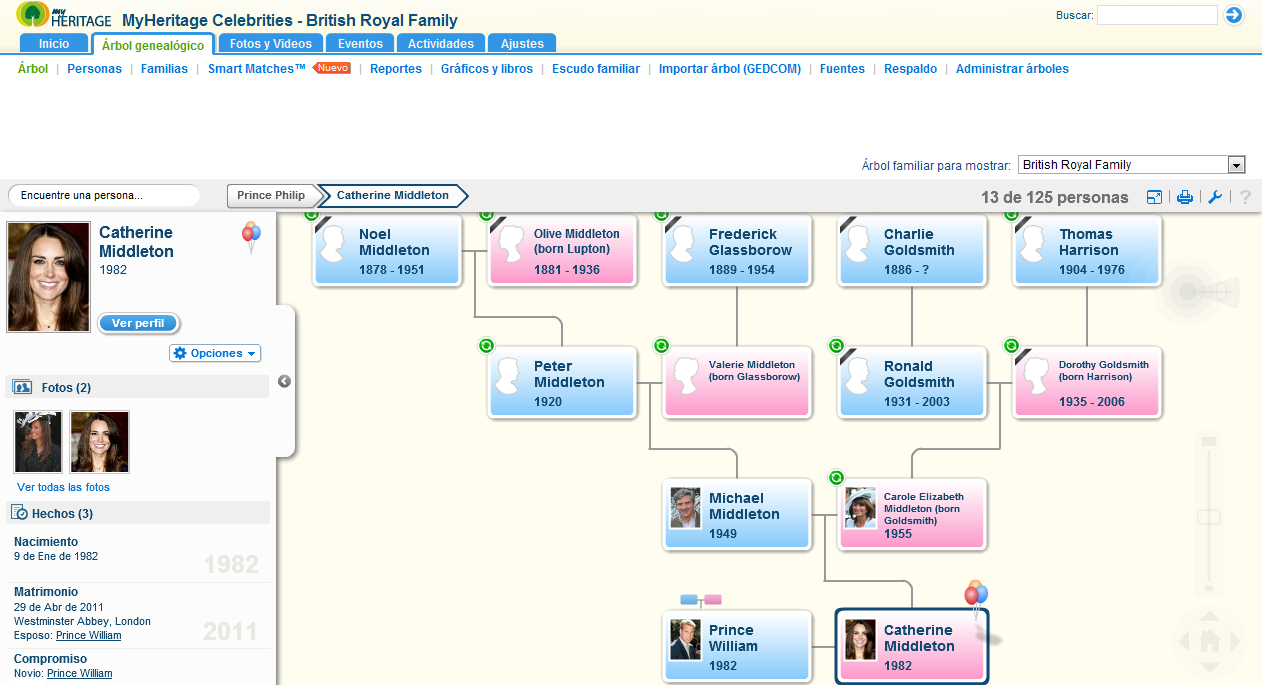This screenshot has width=1262, height=685.
Task: Open the Personas submenu item
Action: (x=95, y=69)
